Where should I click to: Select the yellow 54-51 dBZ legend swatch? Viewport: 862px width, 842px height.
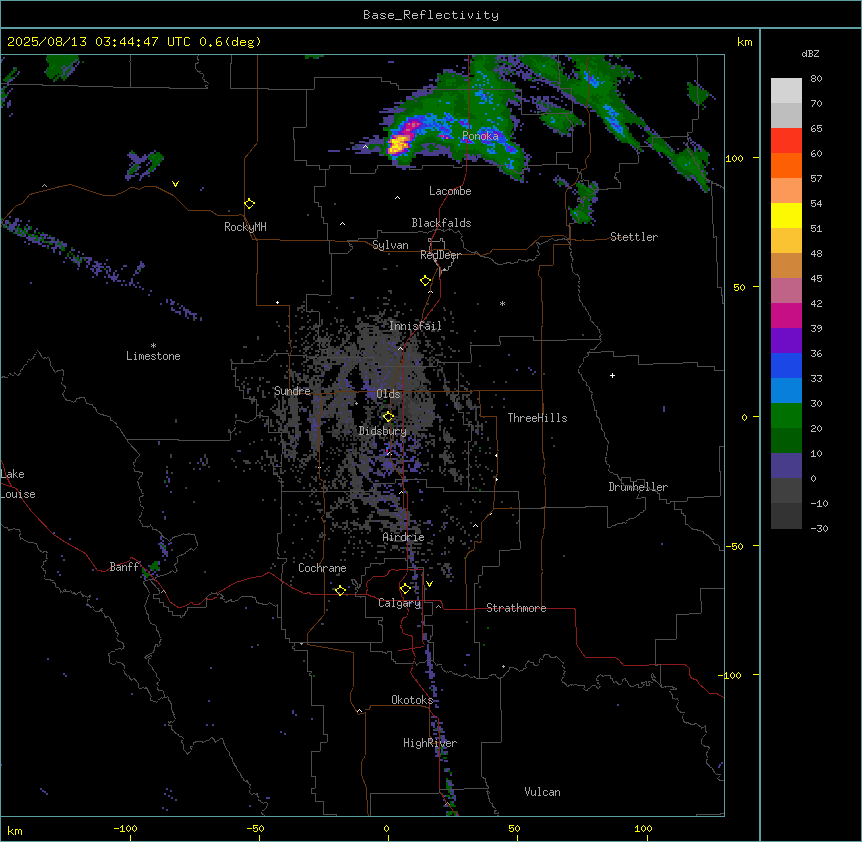786,215
